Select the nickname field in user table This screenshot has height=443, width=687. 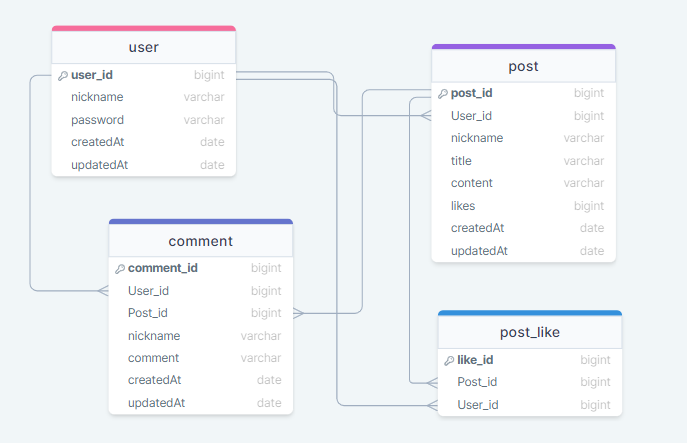(x=144, y=97)
